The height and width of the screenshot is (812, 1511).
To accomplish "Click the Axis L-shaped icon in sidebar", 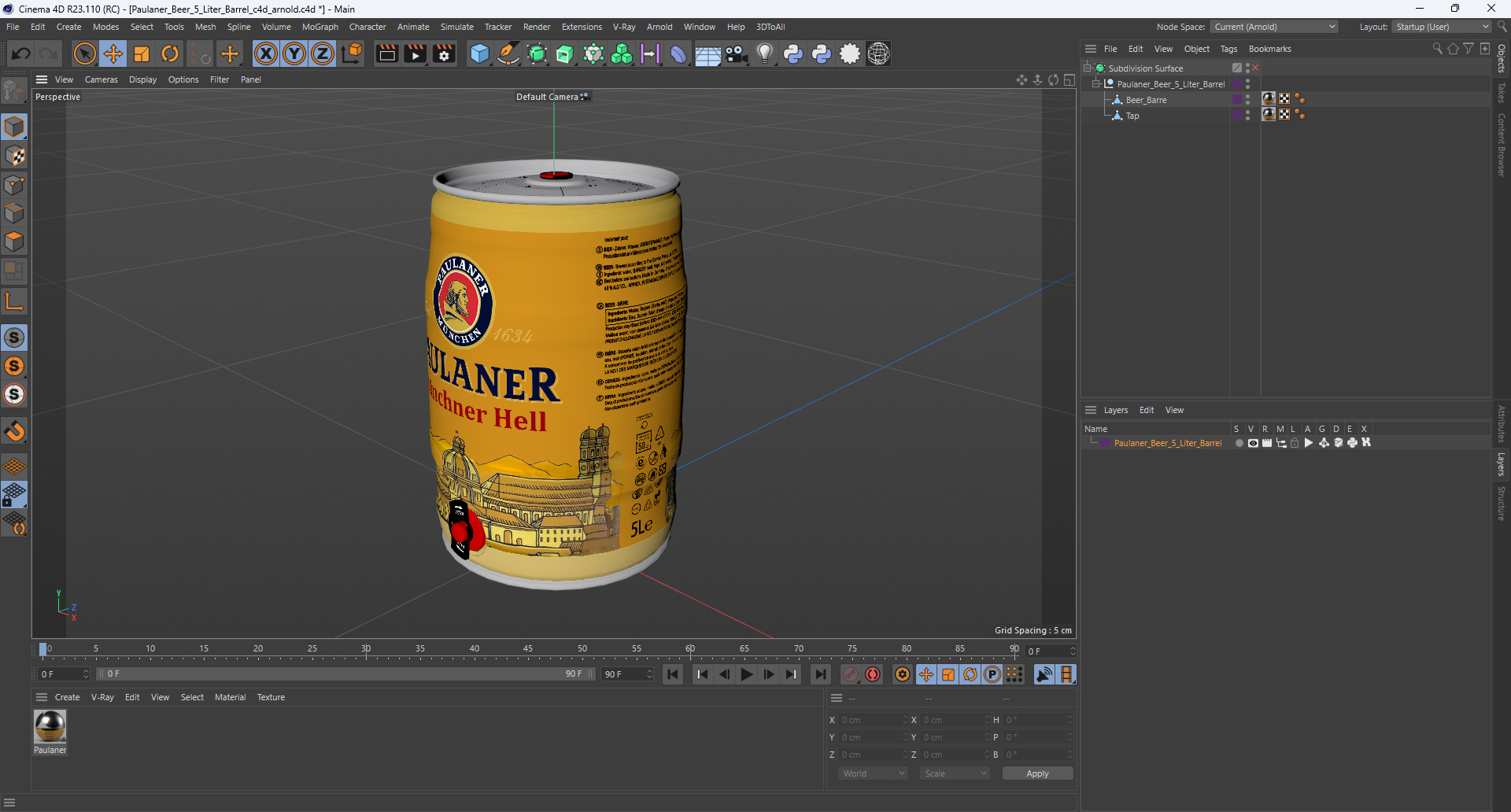I will (x=14, y=301).
